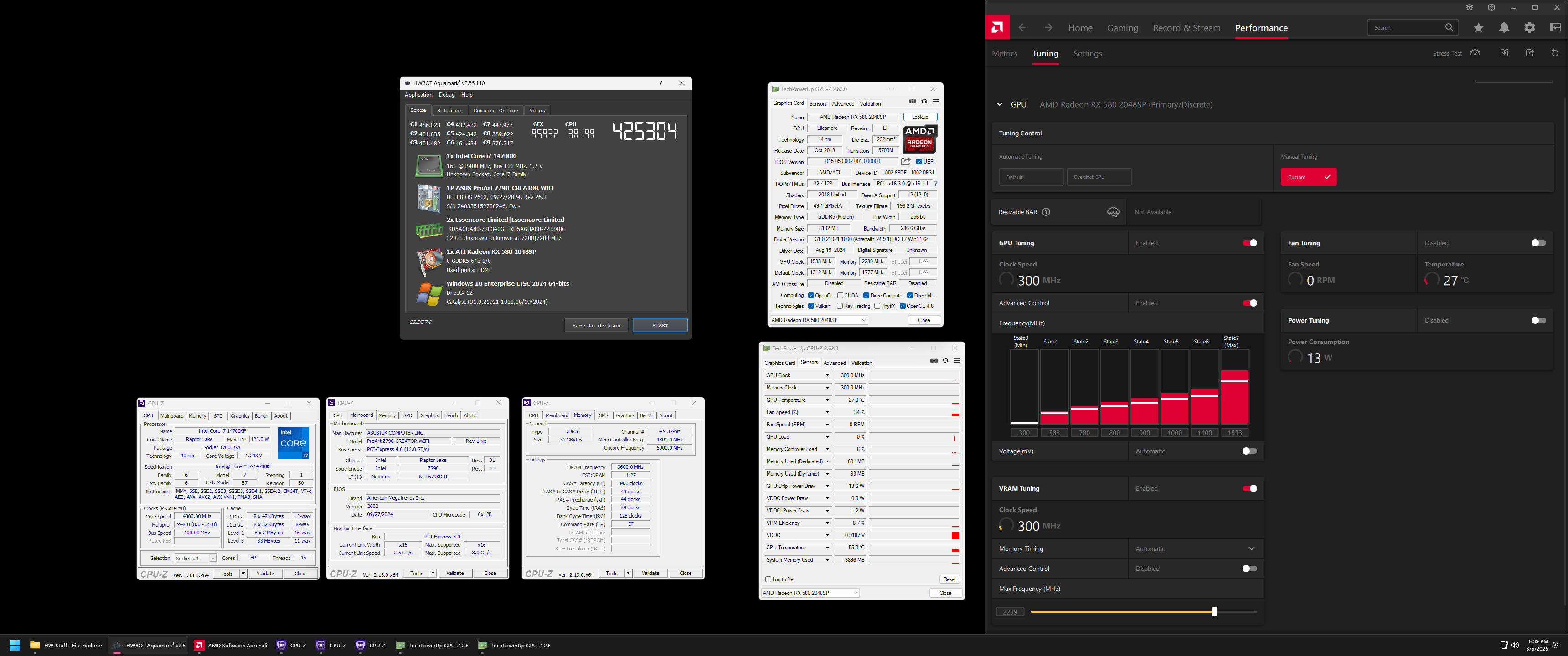Open CPU-Z Socket #1 selection dropdown

pyautogui.click(x=196, y=558)
